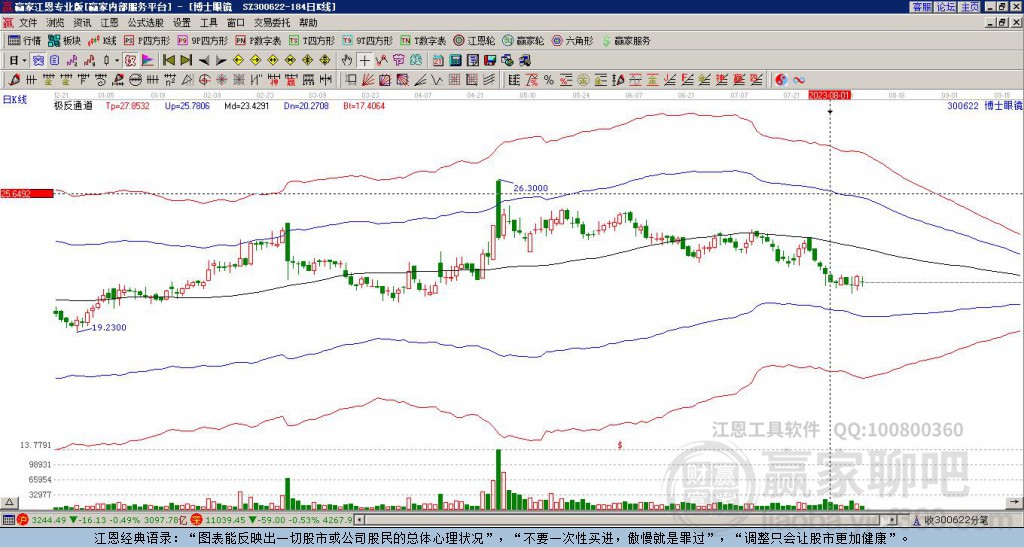Open the 9P四方形 tool
Viewport: 1024px width, 548px height.
pyautogui.click(x=203, y=40)
